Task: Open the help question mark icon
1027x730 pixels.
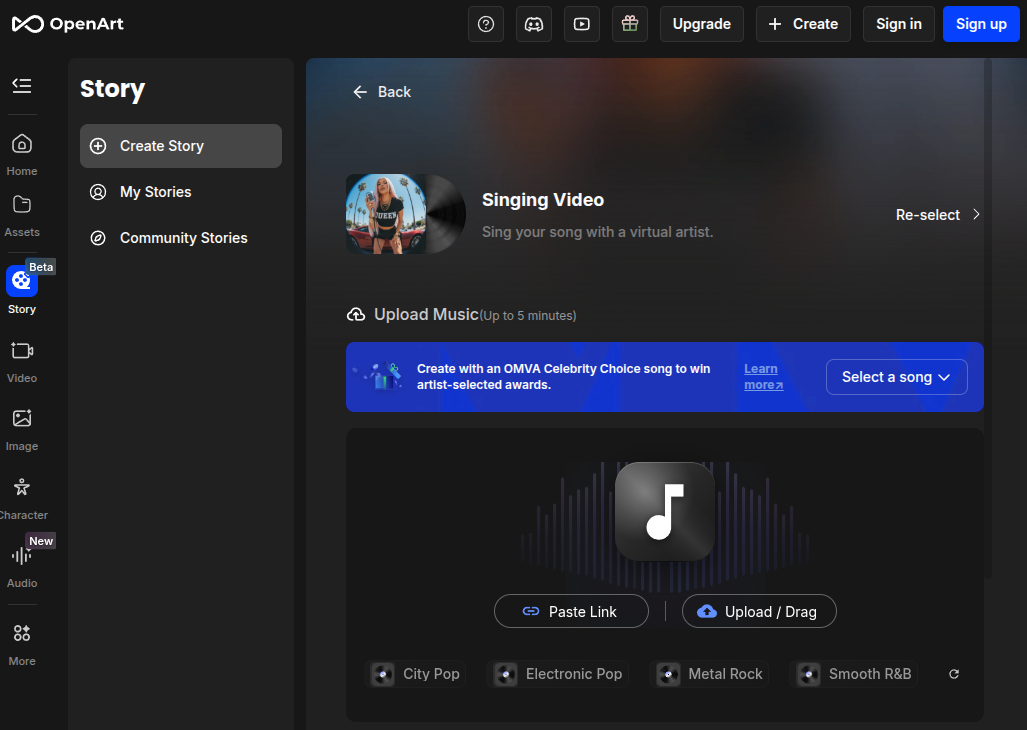Action: [x=486, y=24]
